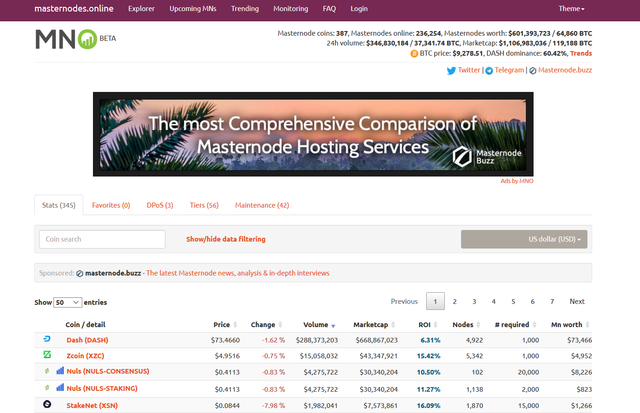Click the Zcoin logo icon
Screen dimensions: 640x413
47,355
